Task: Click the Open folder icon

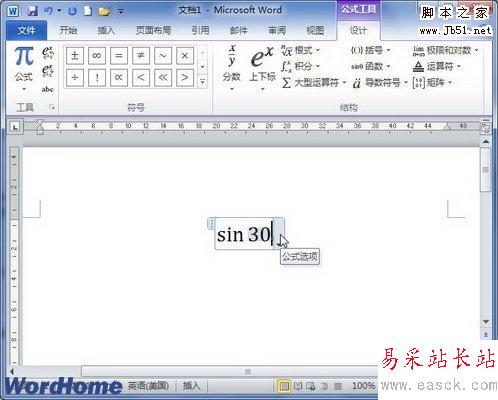Action: coord(104,12)
